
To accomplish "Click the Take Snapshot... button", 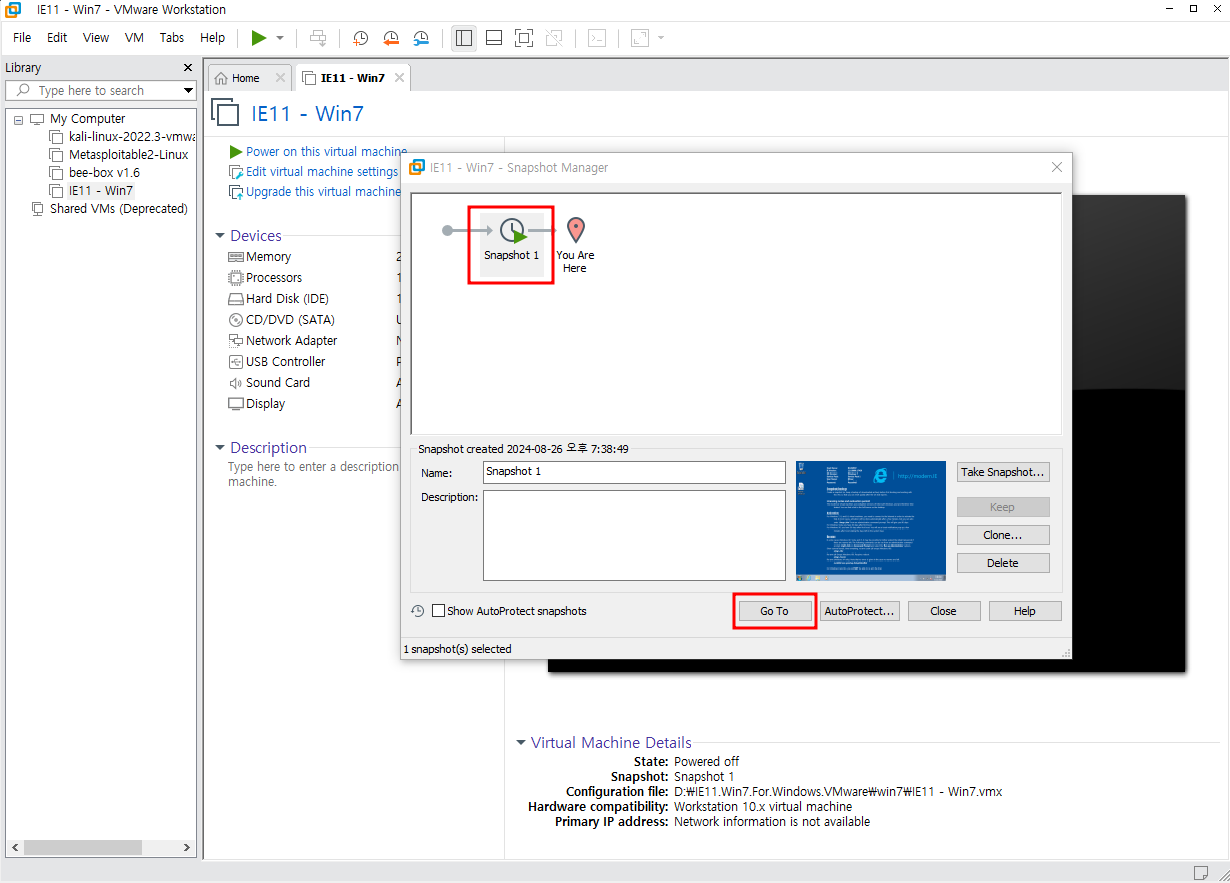I will (1003, 472).
